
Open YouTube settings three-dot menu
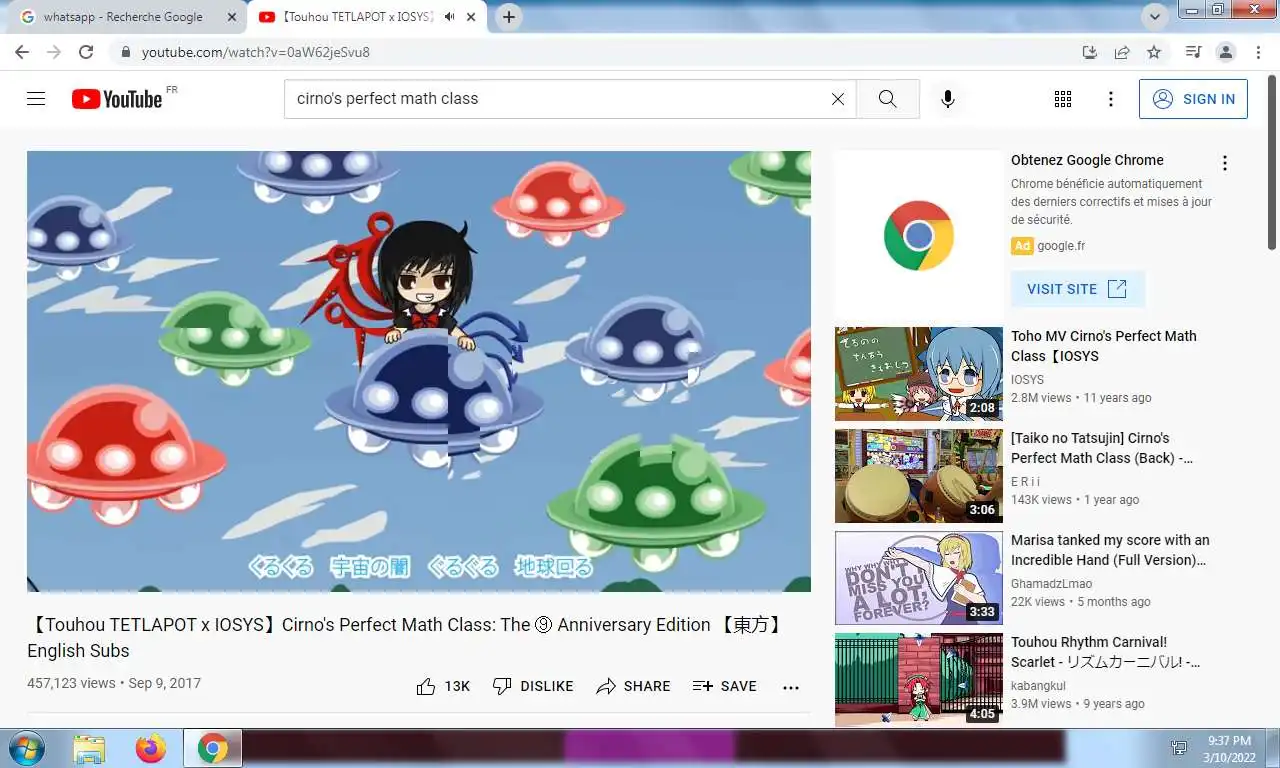coord(1110,99)
